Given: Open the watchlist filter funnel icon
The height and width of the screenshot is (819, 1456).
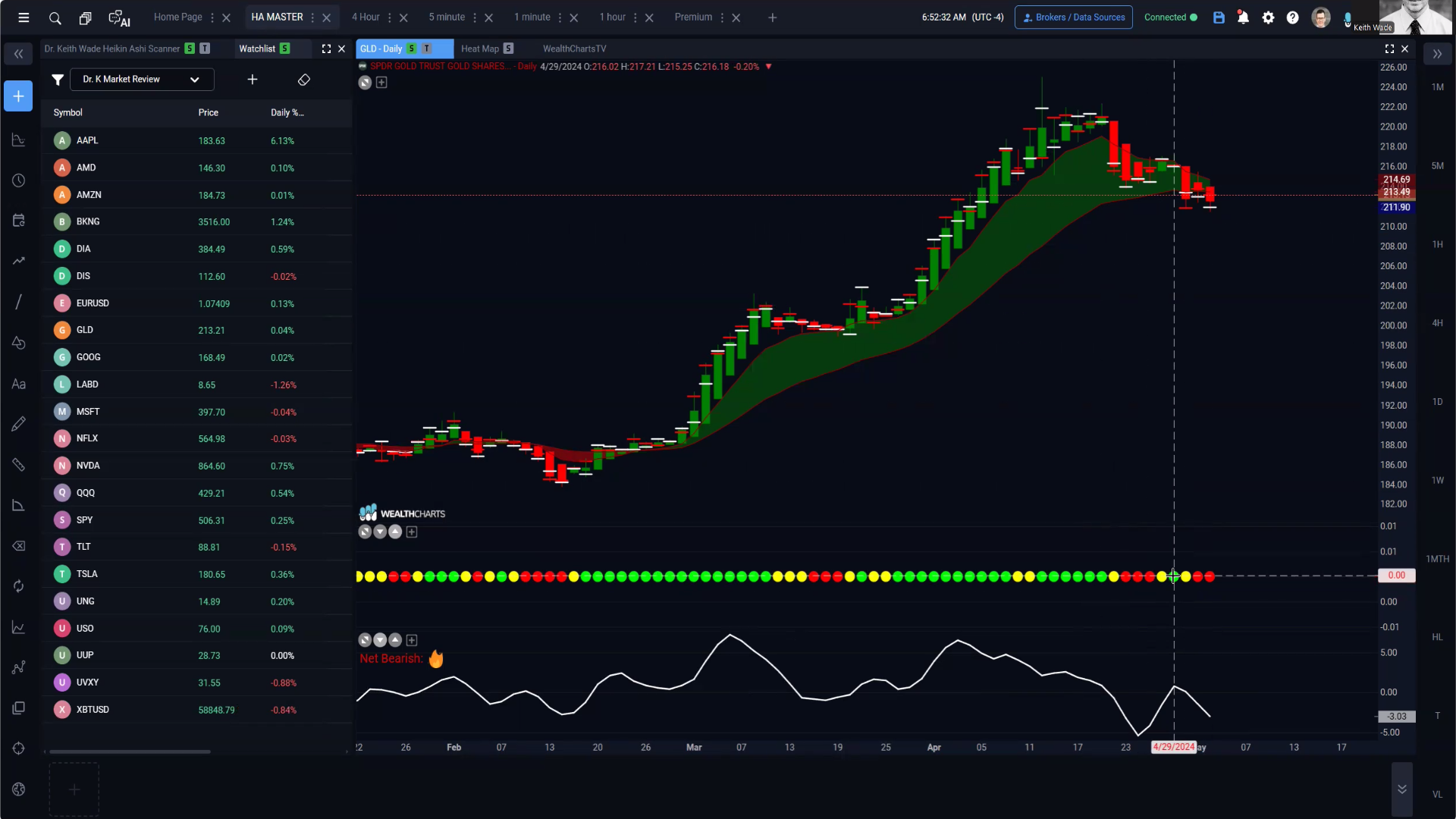Looking at the screenshot, I should pyautogui.click(x=58, y=80).
